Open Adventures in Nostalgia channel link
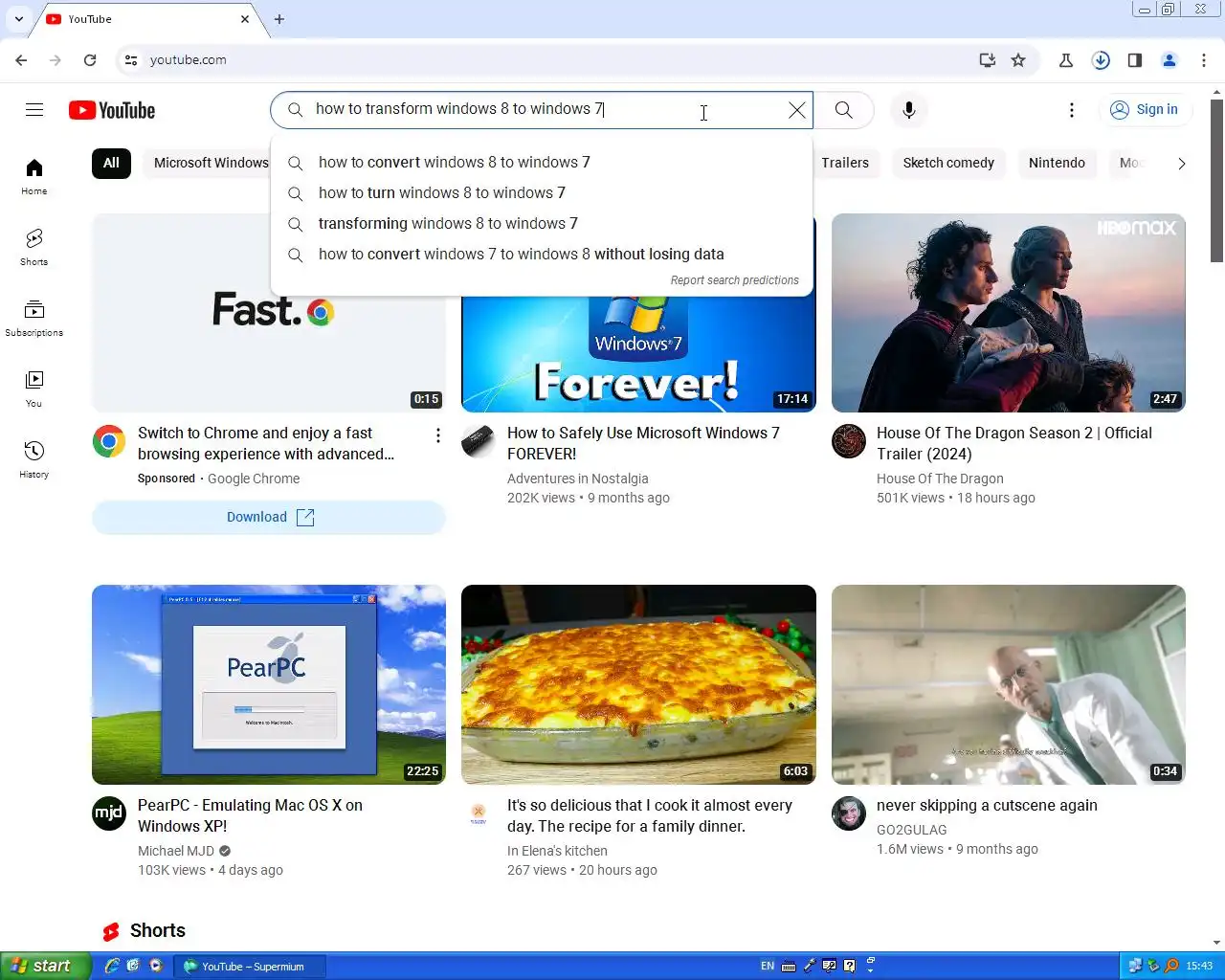This screenshot has height=980, width=1225. (x=577, y=479)
